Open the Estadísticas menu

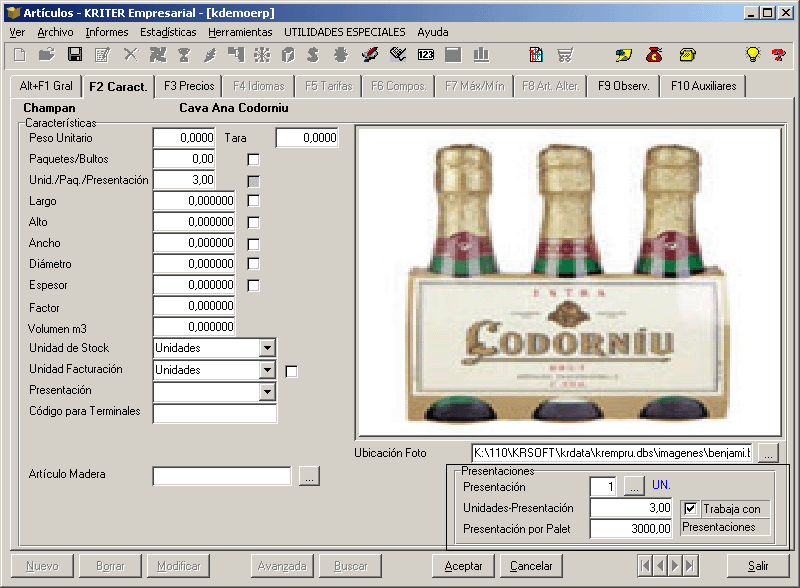point(168,32)
